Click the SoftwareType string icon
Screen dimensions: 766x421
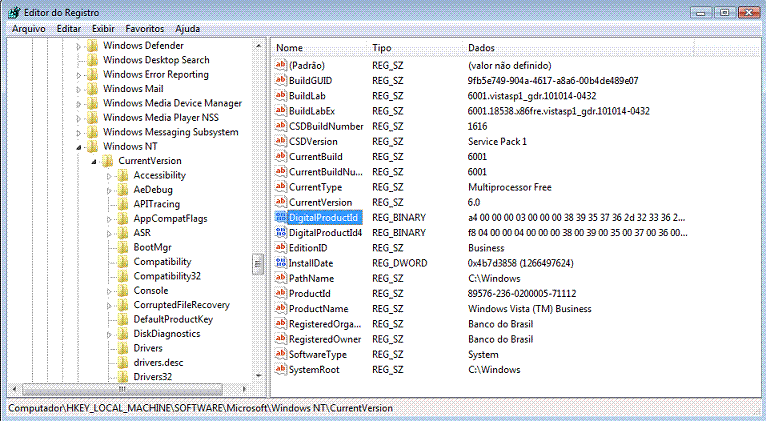coord(280,354)
